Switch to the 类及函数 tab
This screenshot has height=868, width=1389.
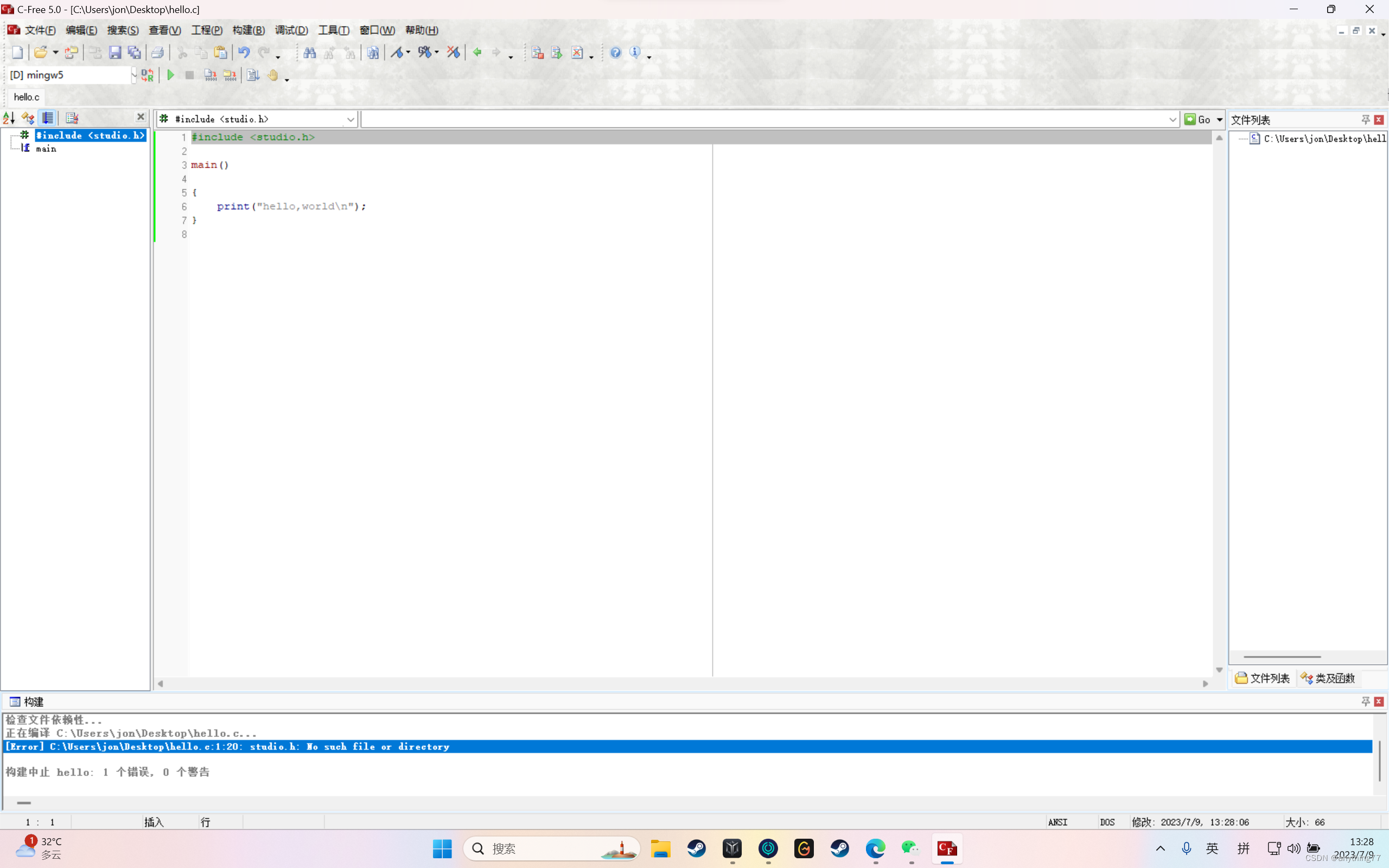point(1328,678)
